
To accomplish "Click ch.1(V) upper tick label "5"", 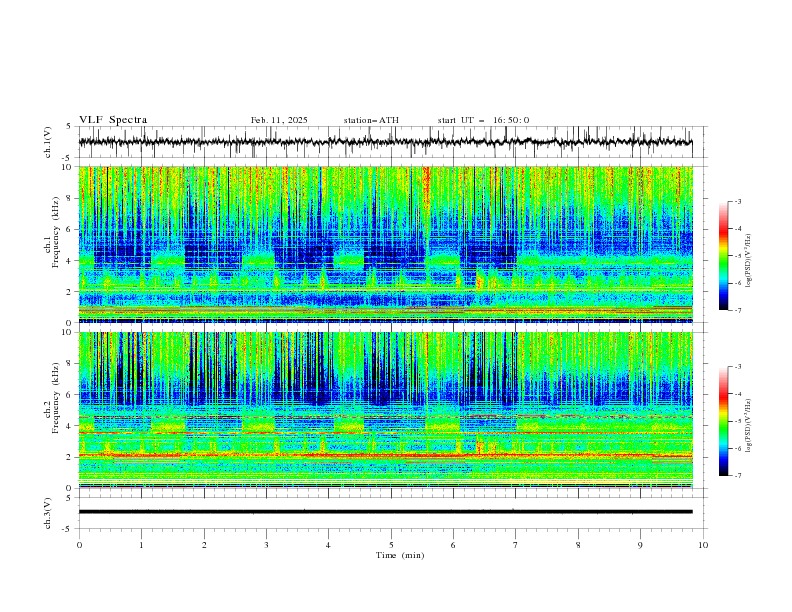I will (70, 127).
